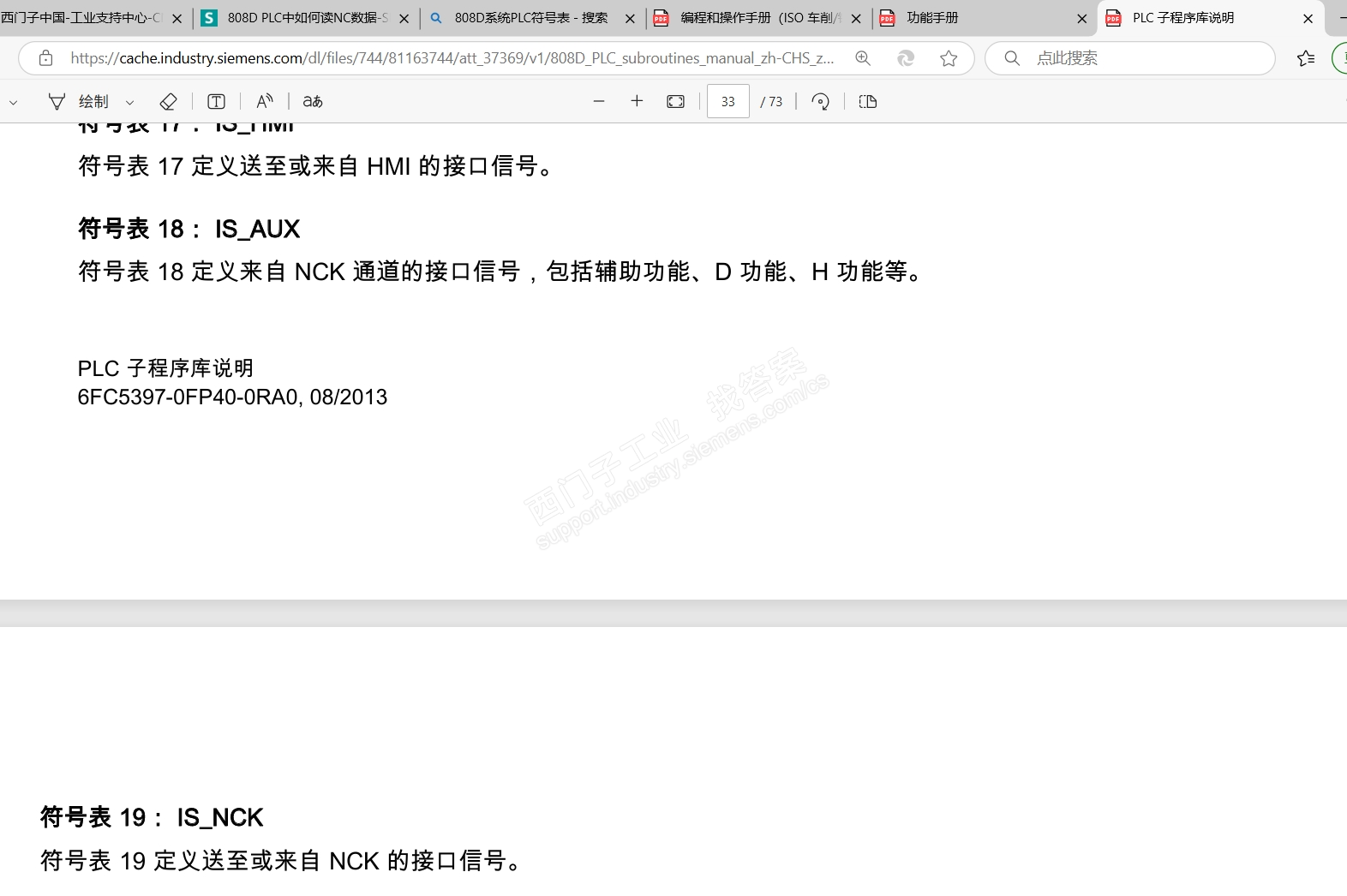View site information via the lock icon

coord(46,58)
